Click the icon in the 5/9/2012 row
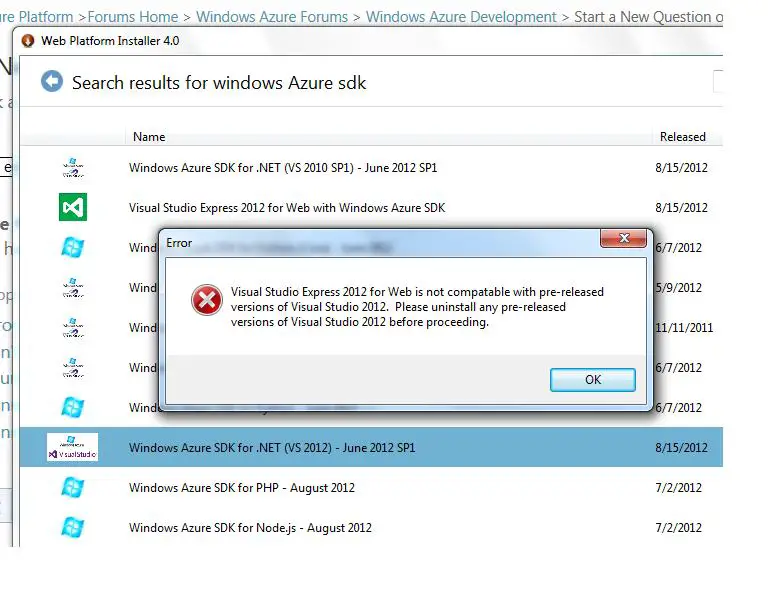 [73, 287]
